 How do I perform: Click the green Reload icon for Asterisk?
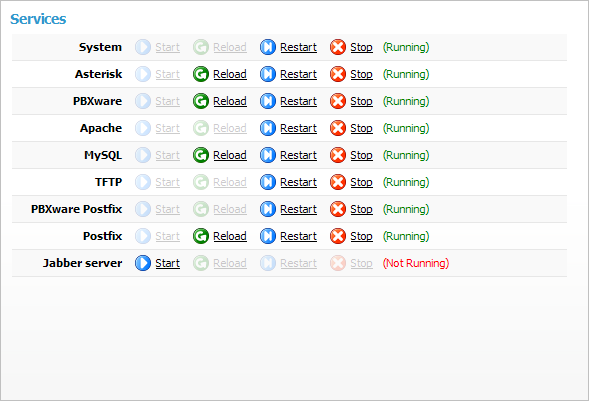coord(201,74)
